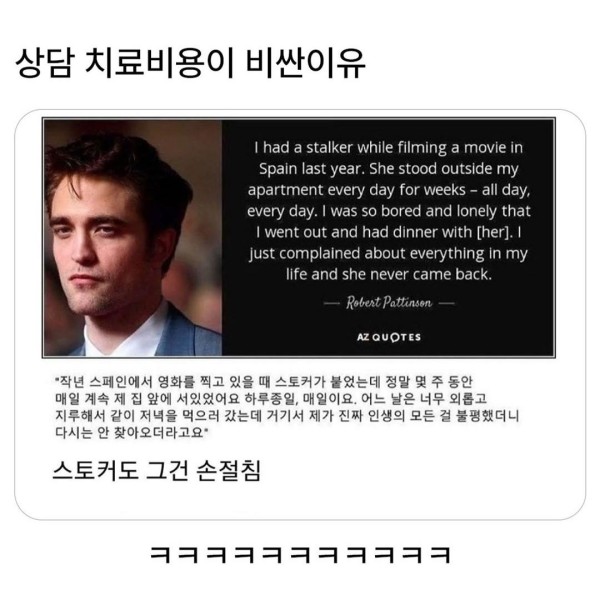The height and width of the screenshot is (600, 600).
Task: Select Korean line starting '작년 스페인에서 영화를'
Action: (x=264, y=382)
